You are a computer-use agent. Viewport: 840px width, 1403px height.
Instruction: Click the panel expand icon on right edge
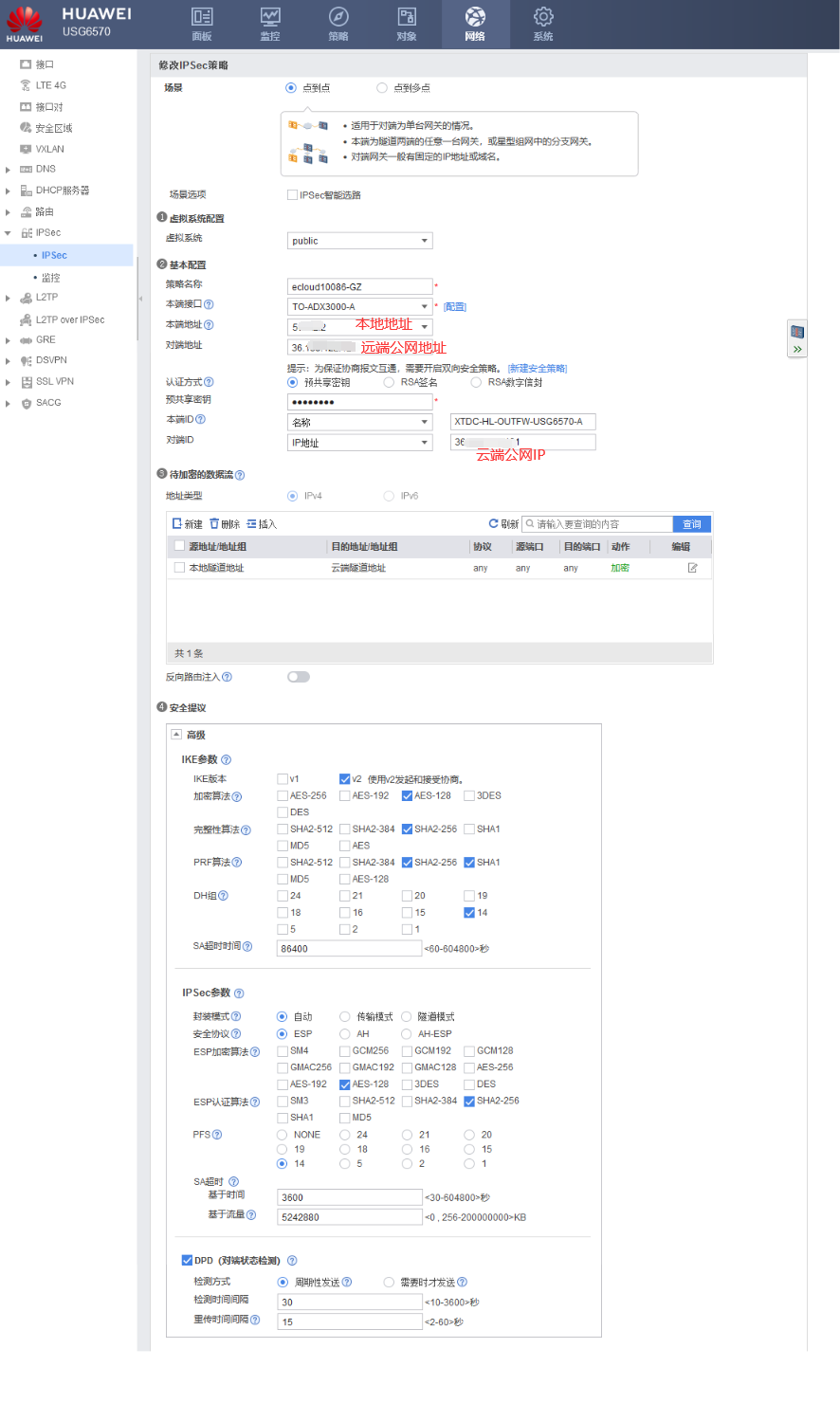coord(797,349)
